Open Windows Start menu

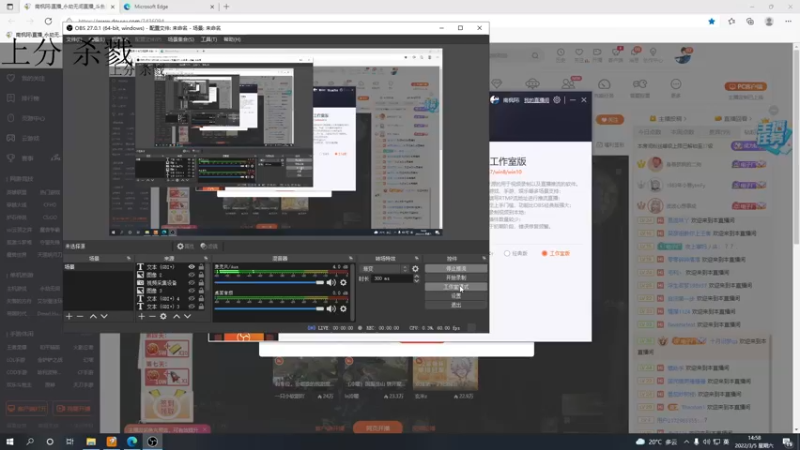point(10,442)
